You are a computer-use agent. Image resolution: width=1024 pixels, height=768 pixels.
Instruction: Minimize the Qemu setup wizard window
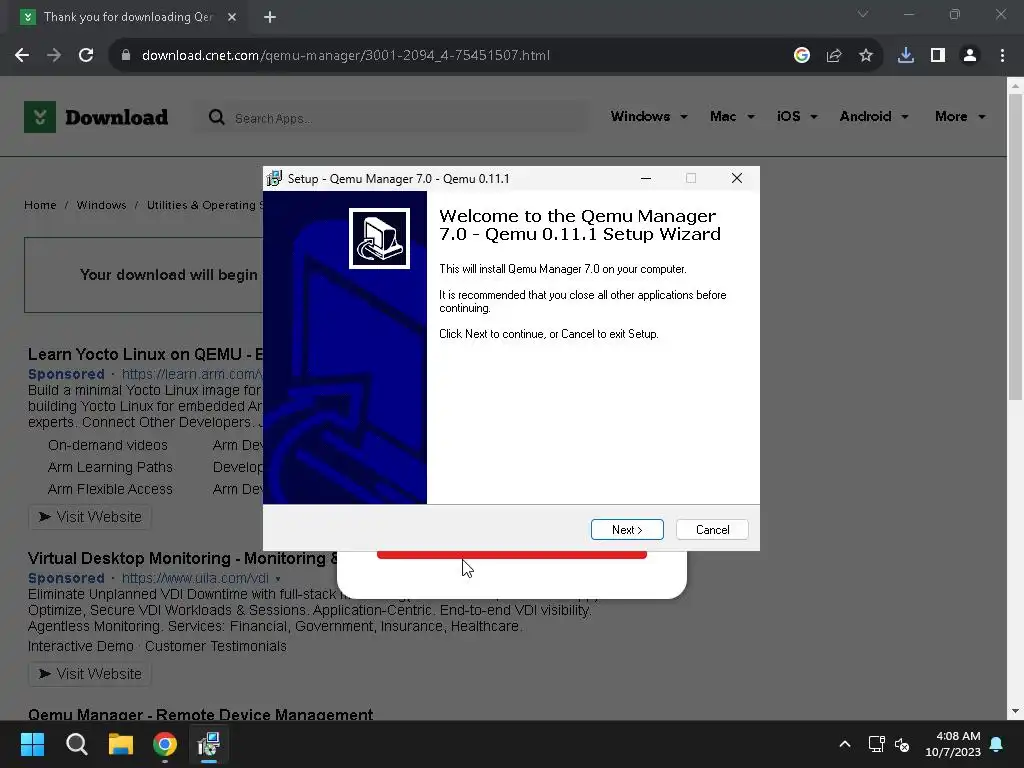point(646,178)
